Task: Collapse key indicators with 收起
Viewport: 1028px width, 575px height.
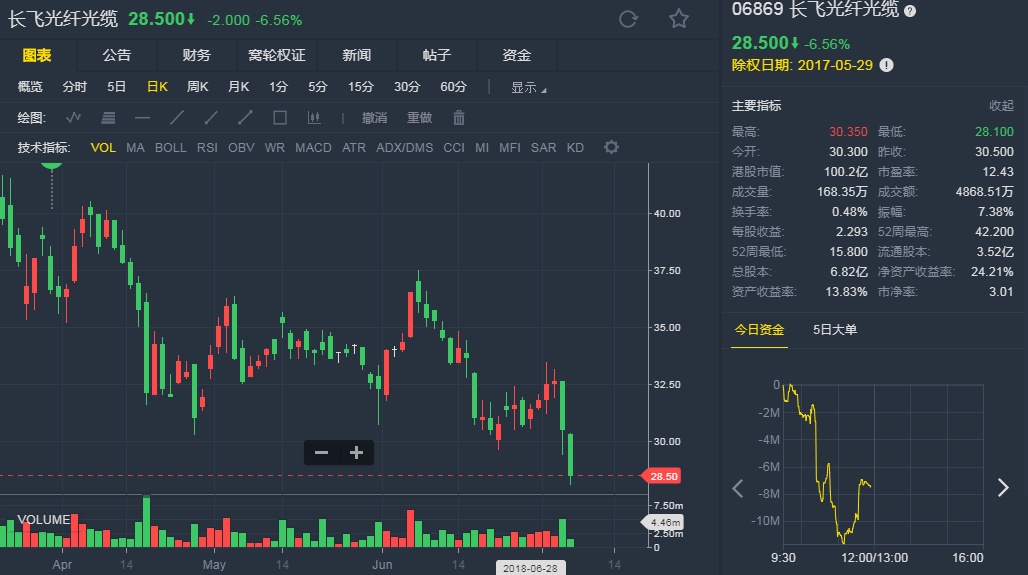Action: [1001, 106]
